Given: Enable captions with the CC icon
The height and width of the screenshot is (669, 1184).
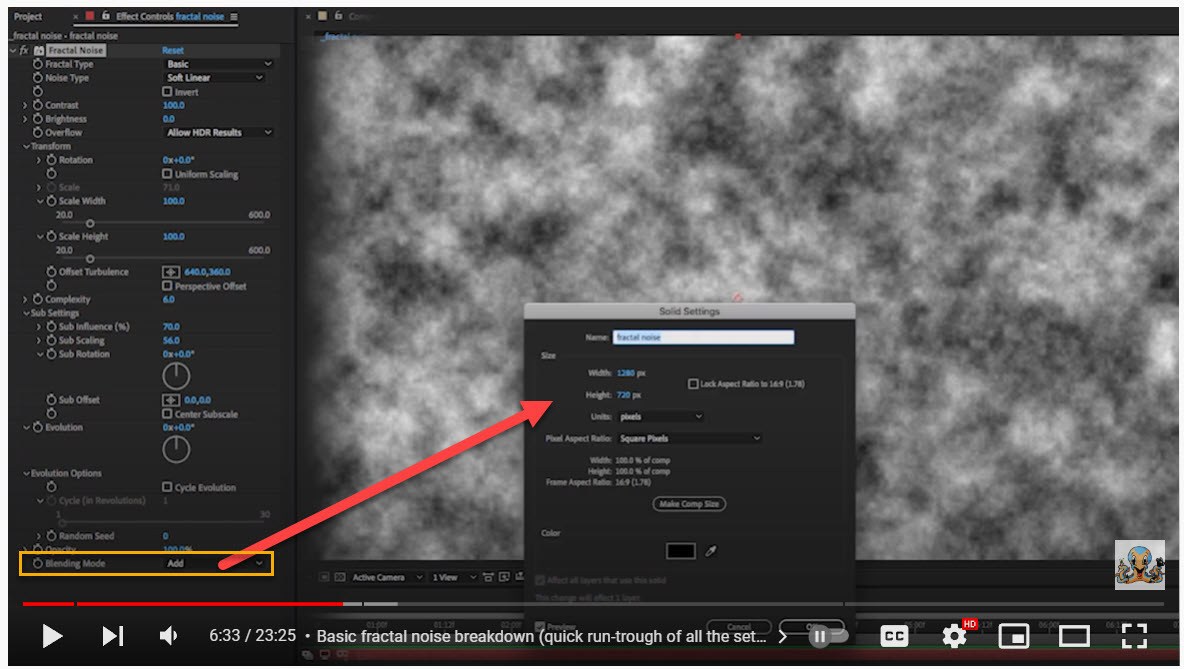Looking at the screenshot, I should tap(893, 636).
